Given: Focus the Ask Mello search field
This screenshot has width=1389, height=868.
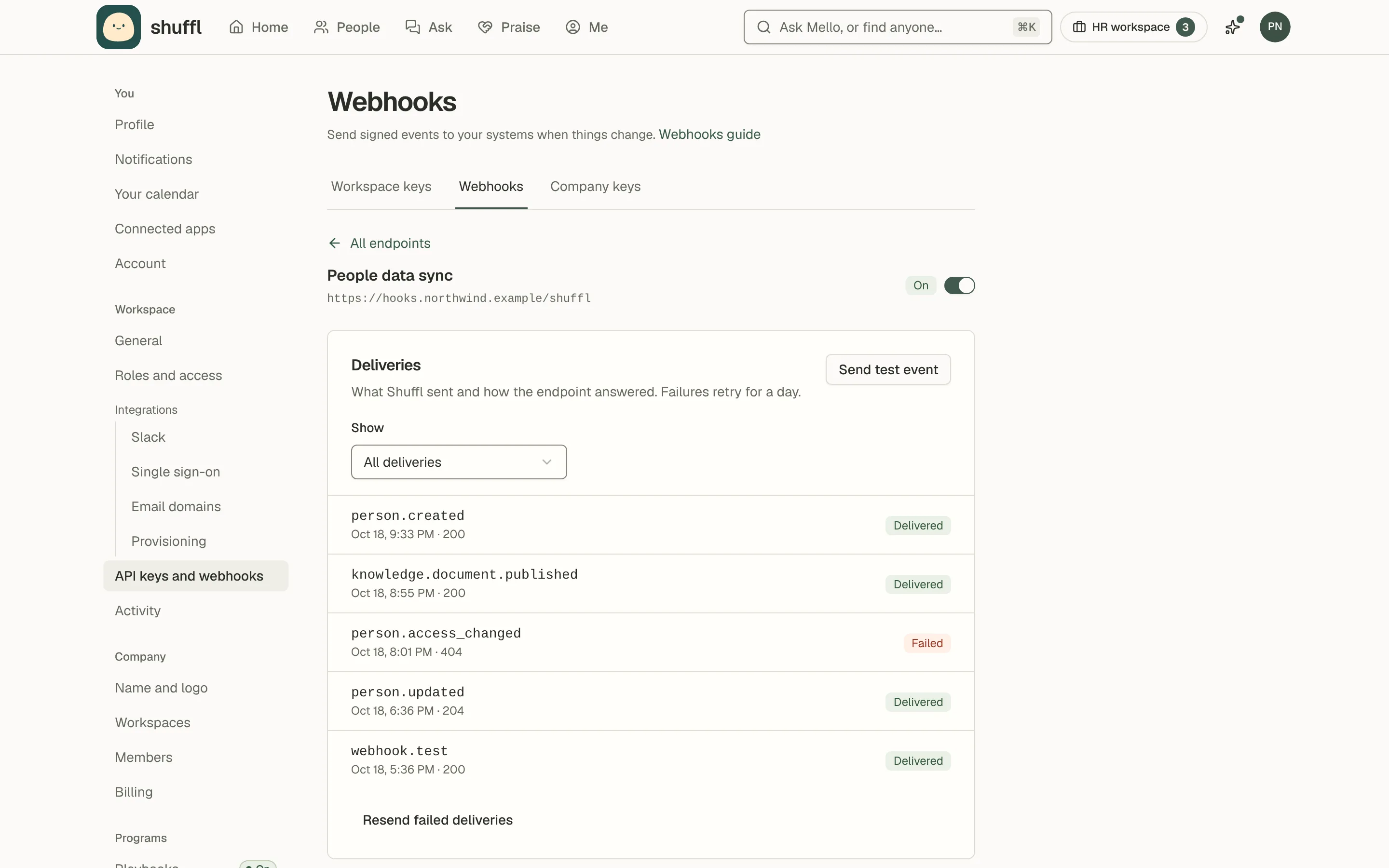Looking at the screenshot, I should coord(898,27).
